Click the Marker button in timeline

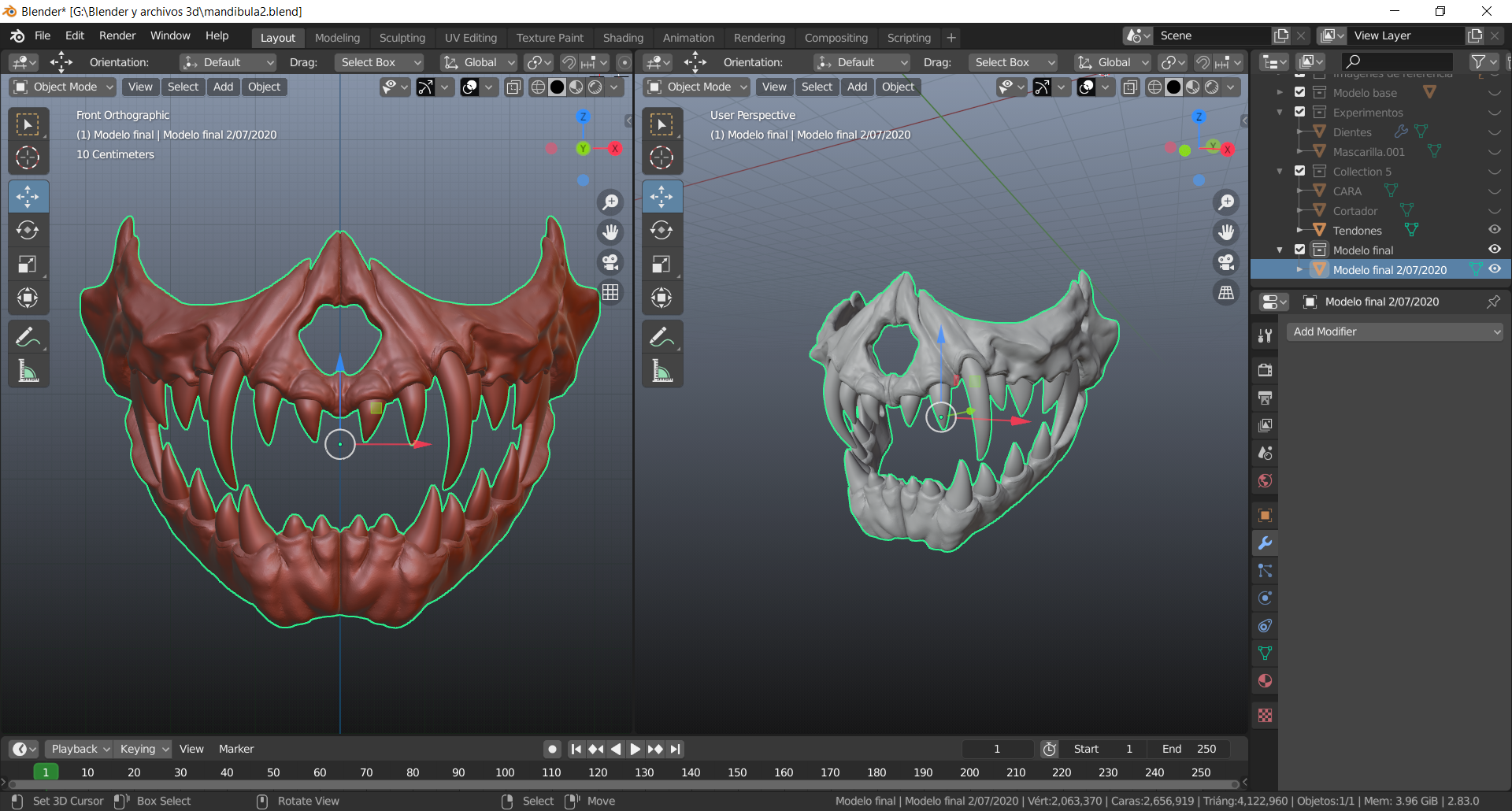[x=236, y=749]
